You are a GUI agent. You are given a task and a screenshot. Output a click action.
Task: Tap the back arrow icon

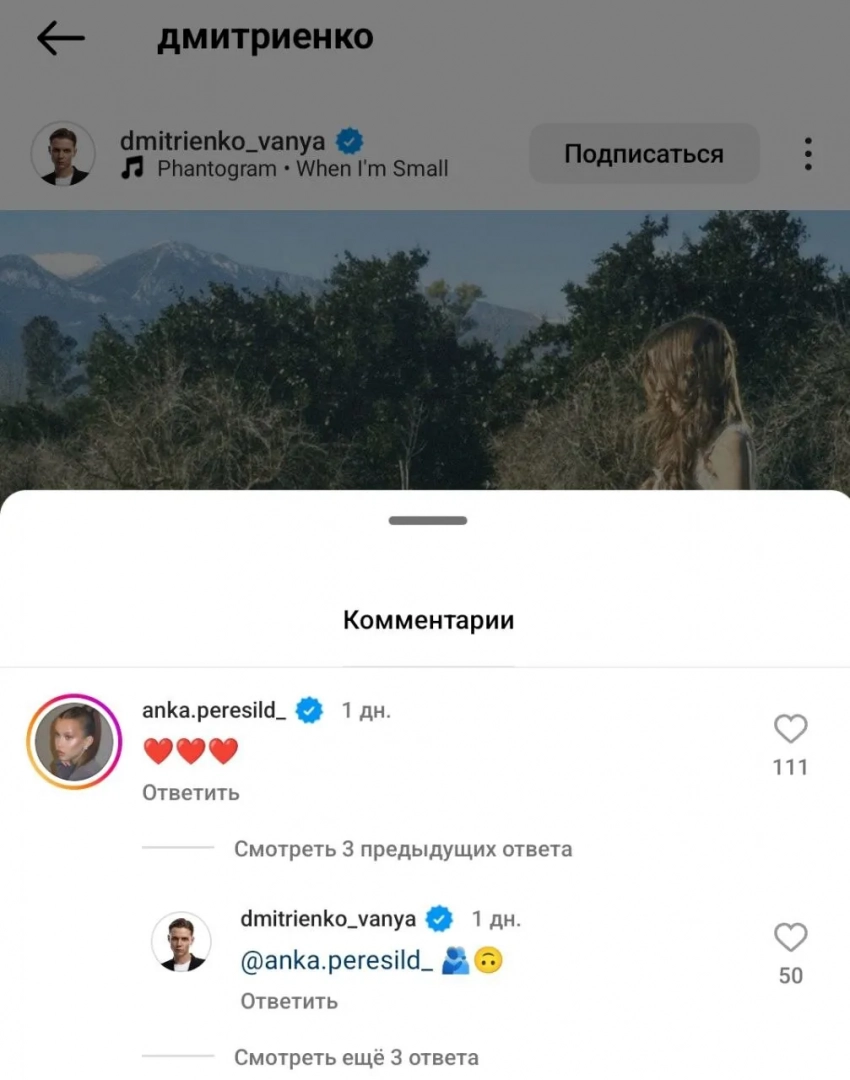click(x=61, y=37)
